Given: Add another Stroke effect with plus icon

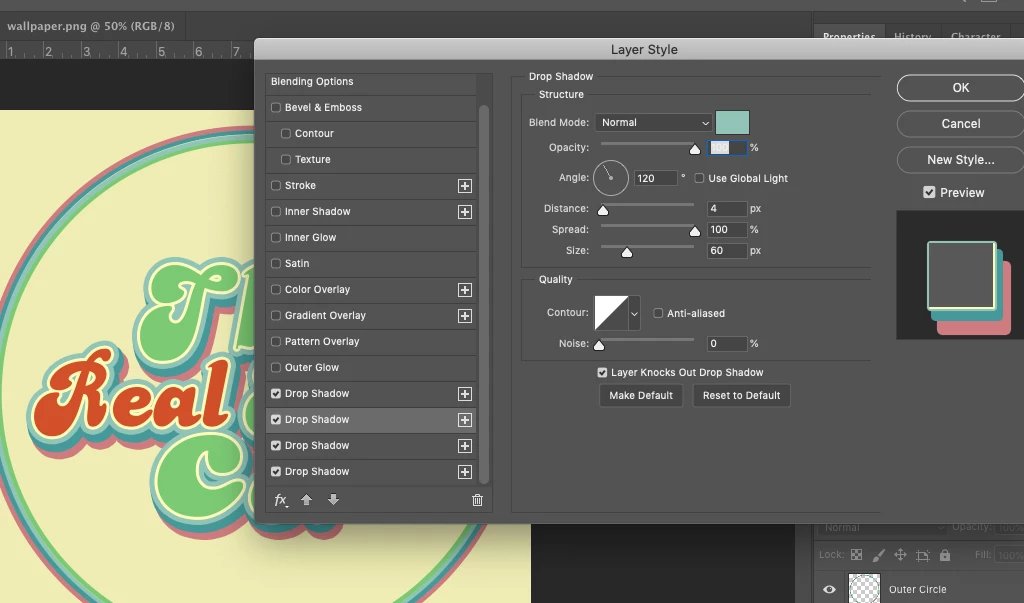Looking at the screenshot, I should pyautogui.click(x=464, y=186).
